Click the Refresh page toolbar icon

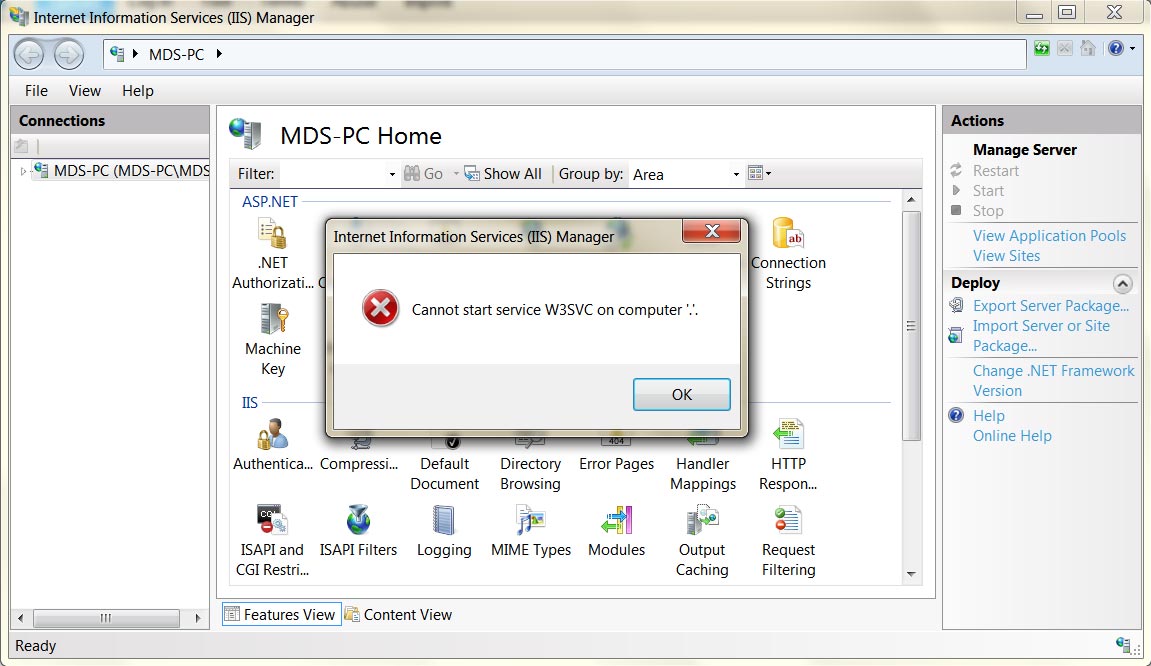[1042, 49]
